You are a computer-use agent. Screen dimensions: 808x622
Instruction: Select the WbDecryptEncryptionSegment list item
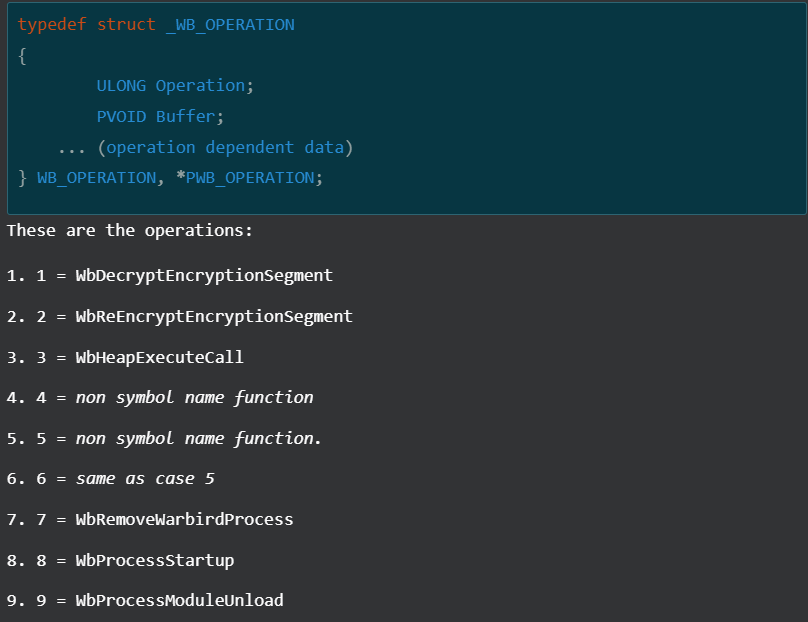(x=204, y=275)
